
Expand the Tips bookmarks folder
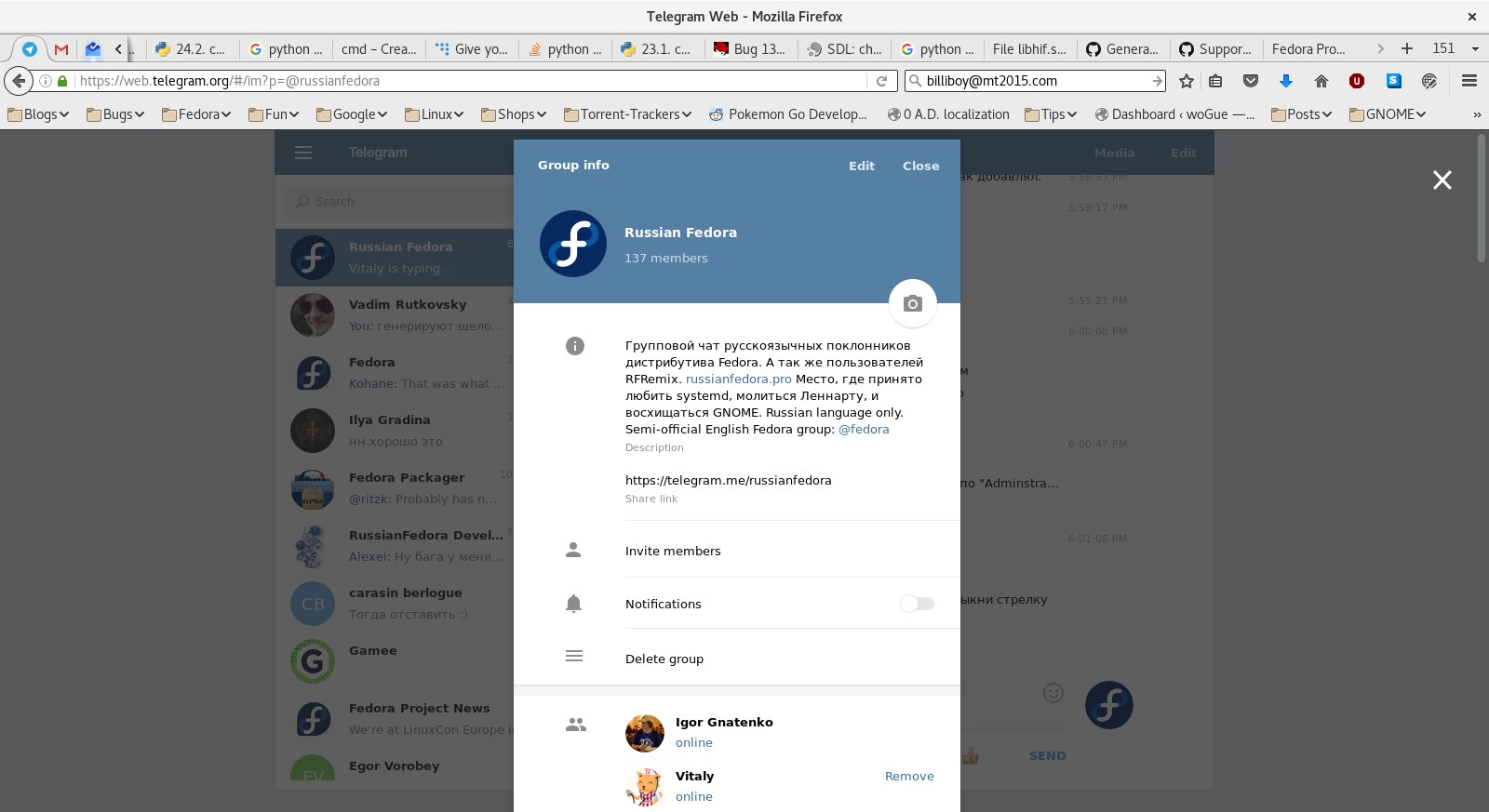[1051, 114]
